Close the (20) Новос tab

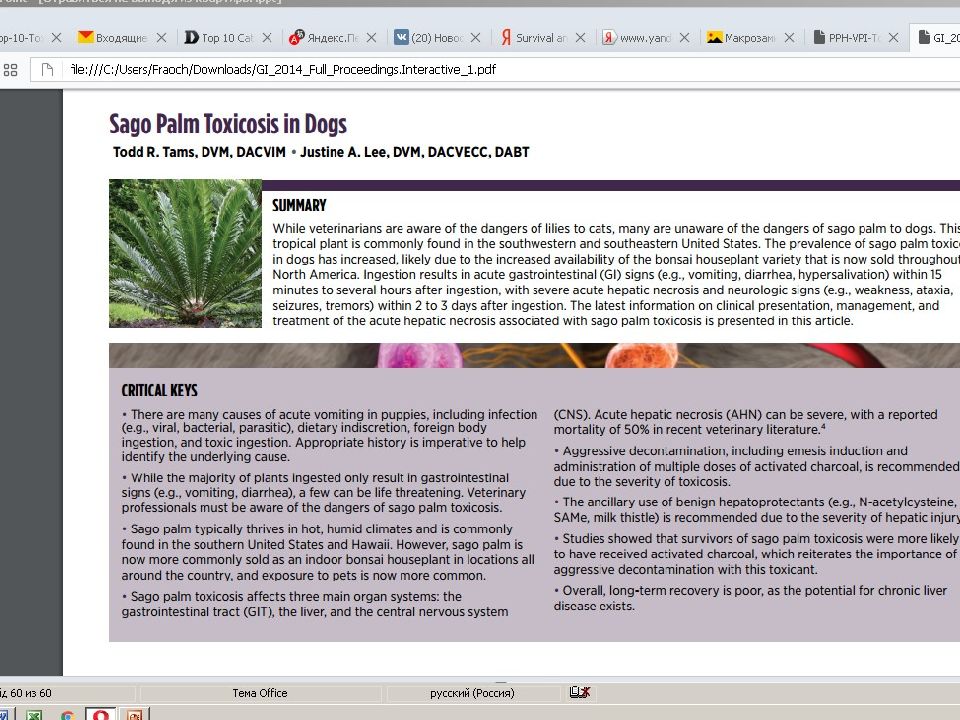coord(475,38)
